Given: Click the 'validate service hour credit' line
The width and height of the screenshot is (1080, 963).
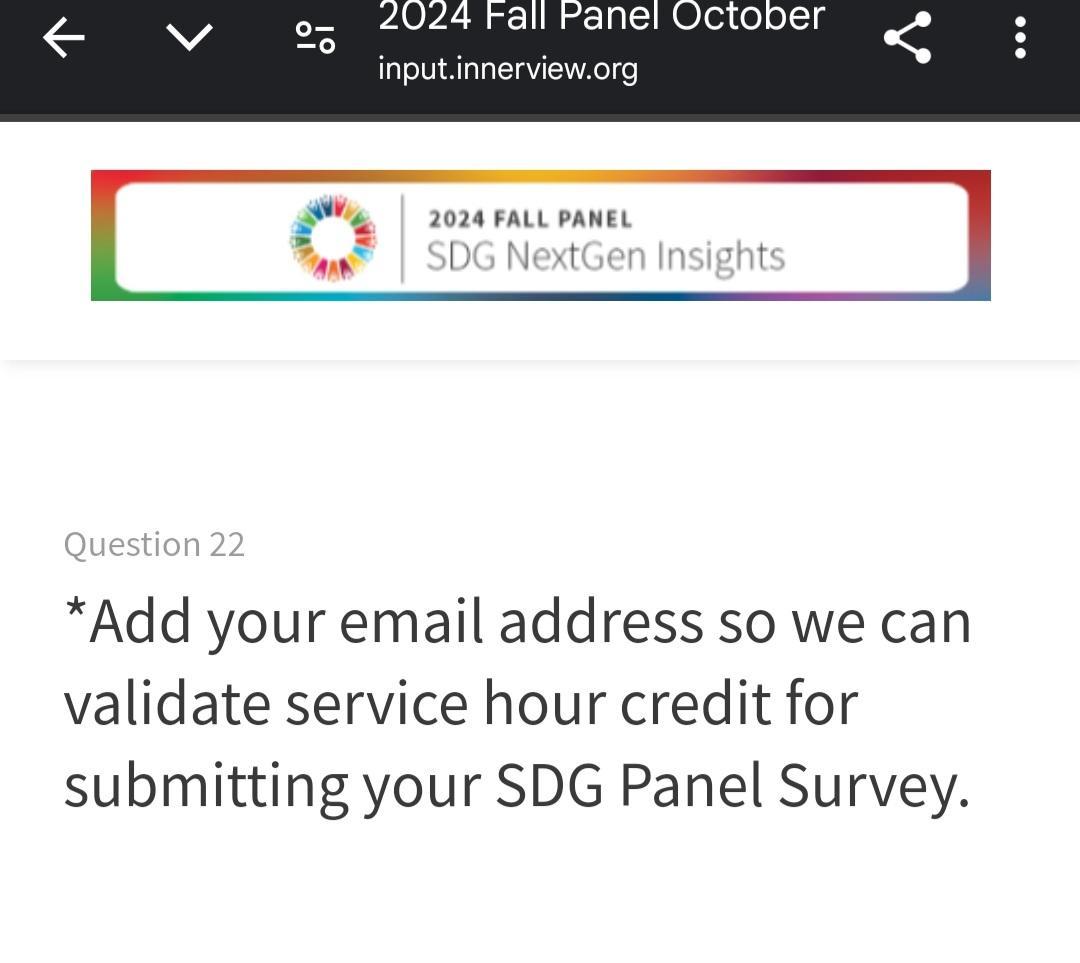Looking at the screenshot, I should [x=460, y=703].
